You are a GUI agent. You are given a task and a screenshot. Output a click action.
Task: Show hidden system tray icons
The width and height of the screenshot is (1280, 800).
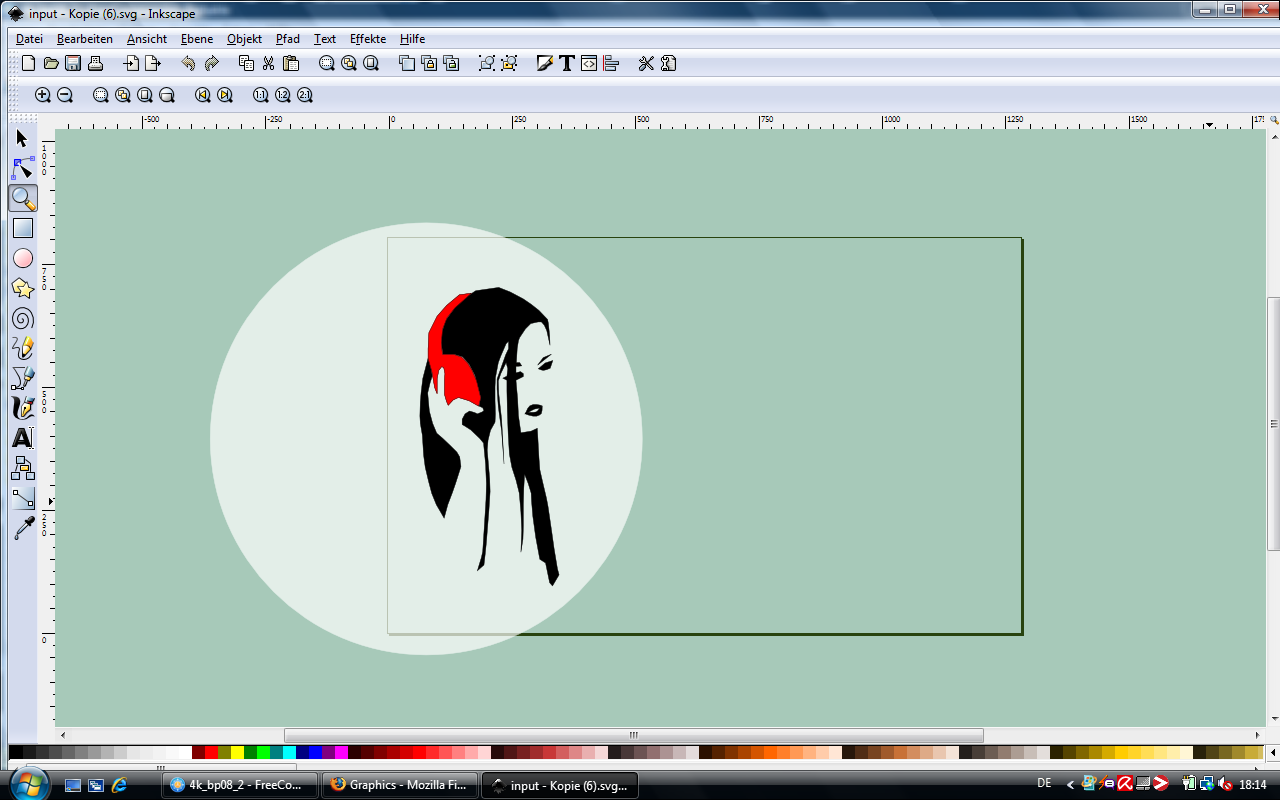1070,784
